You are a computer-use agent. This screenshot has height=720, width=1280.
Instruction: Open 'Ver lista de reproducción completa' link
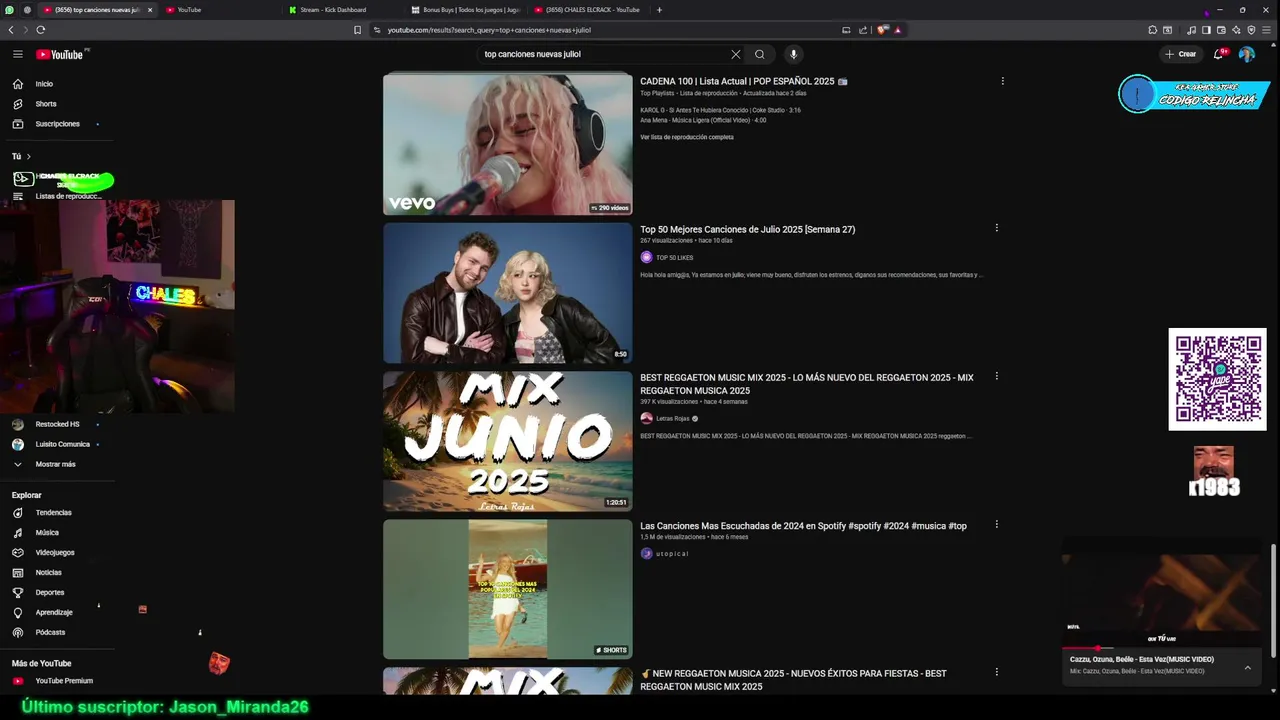(x=687, y=137)
